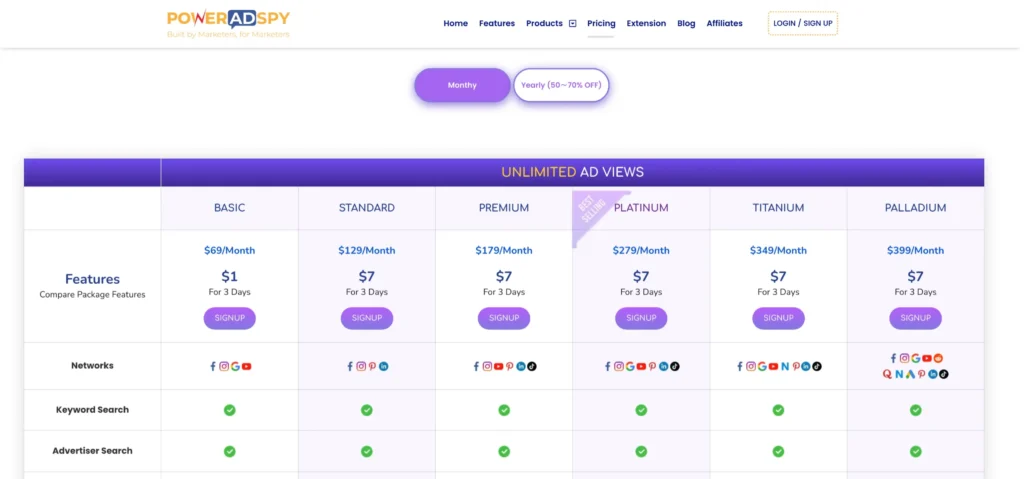The height and width of the screenshot is (479, 1024).
Task: Open the Features page from the navigation
Action: click(497, 23)
